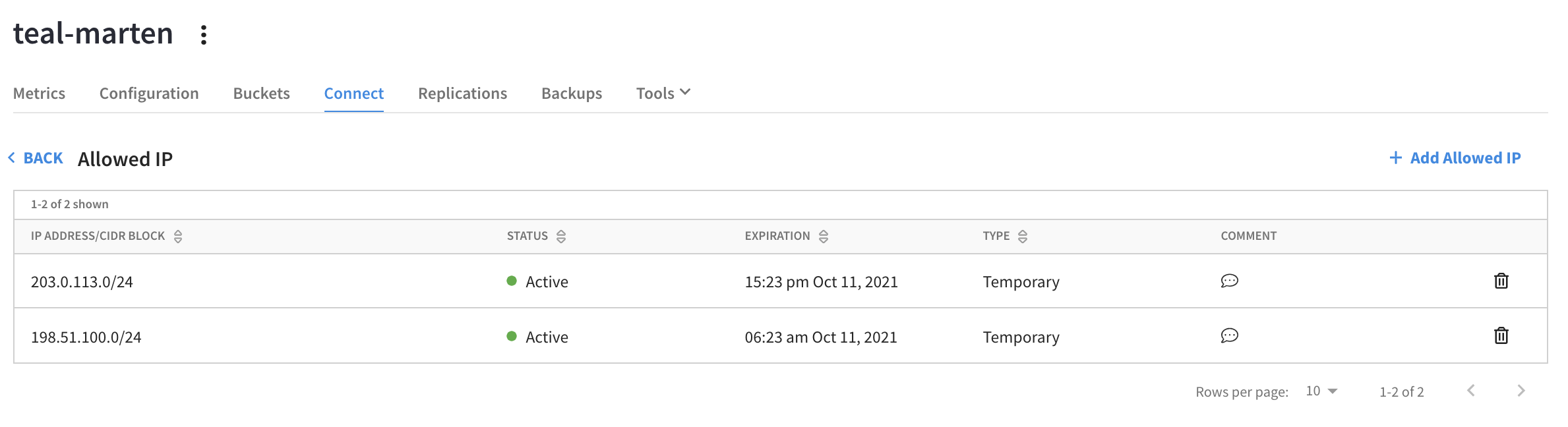Click the back chevron beside BACK
The width and height of the screenshot is (1568, 427).
(x=11, y=157)
